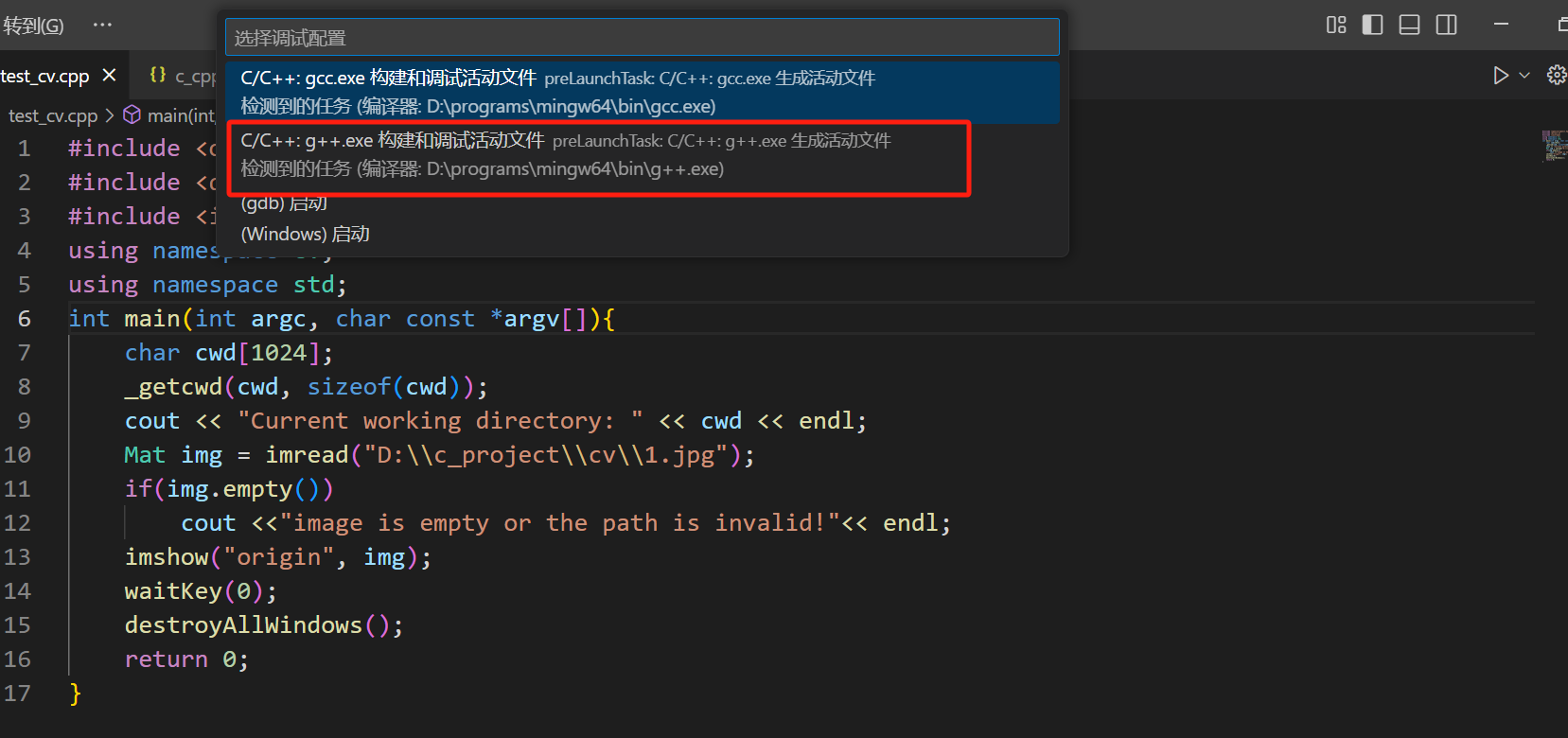Image resolution: width=1568 pixels, height=738 pixels.
Task: Toggle the secondary side bar
Action: [1446, 26]
